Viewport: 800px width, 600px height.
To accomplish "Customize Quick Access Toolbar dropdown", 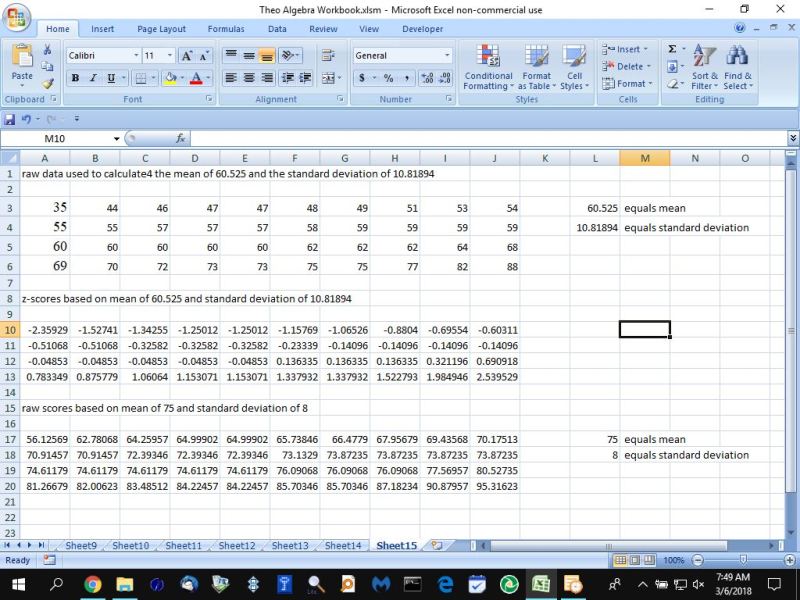I will (77, 119).
